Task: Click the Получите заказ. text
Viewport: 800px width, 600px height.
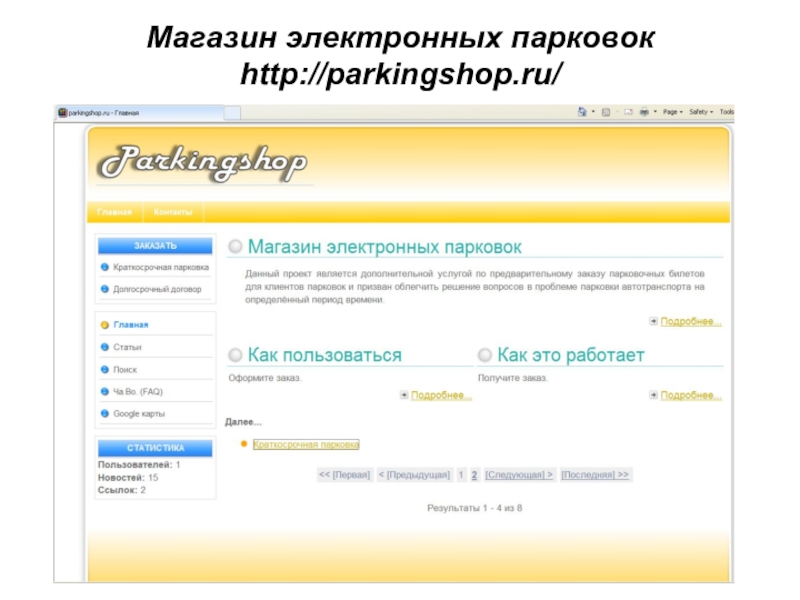Action: 513,378
